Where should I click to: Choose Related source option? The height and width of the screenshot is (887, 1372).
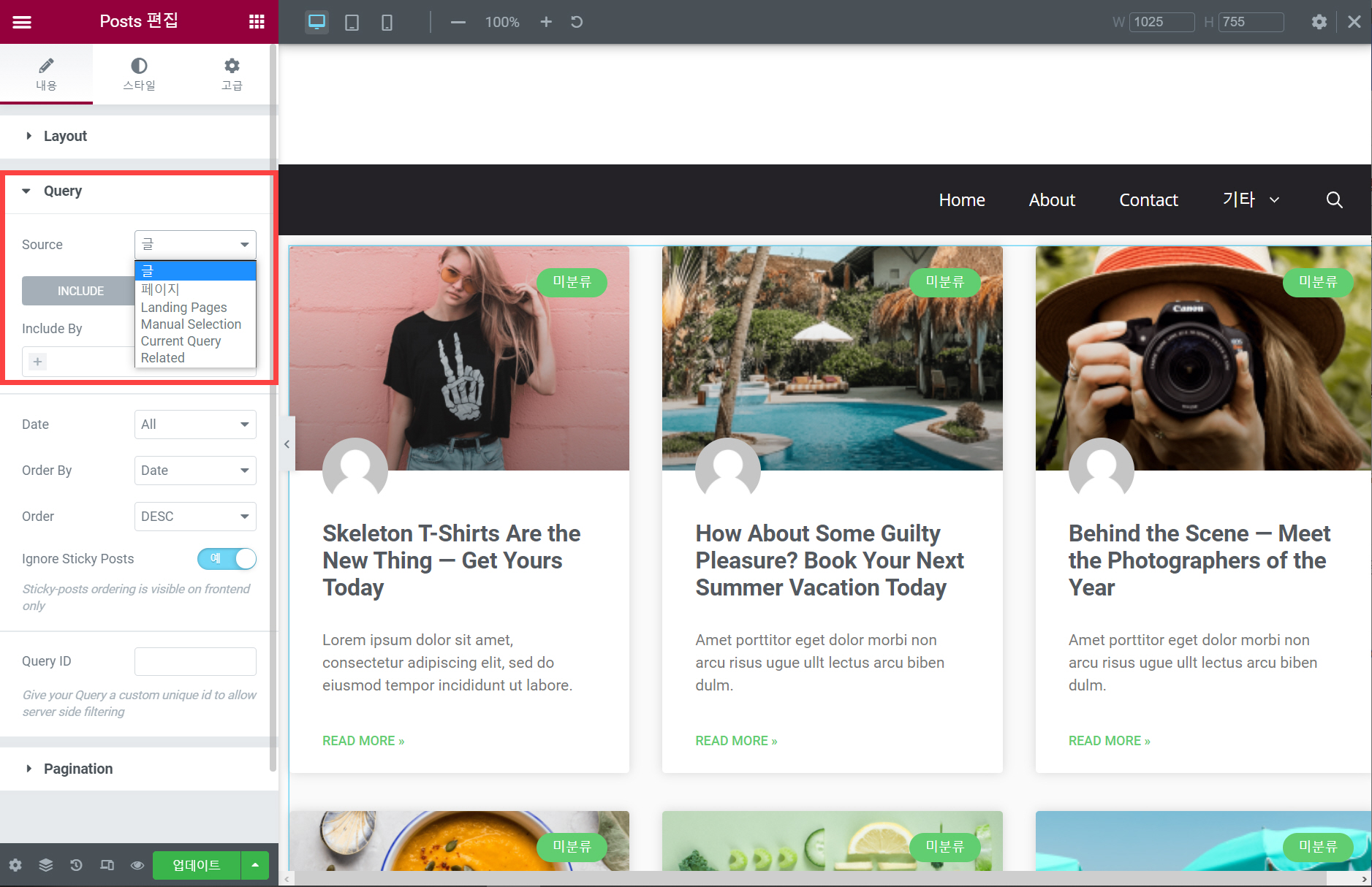click(x=195, y=358)
